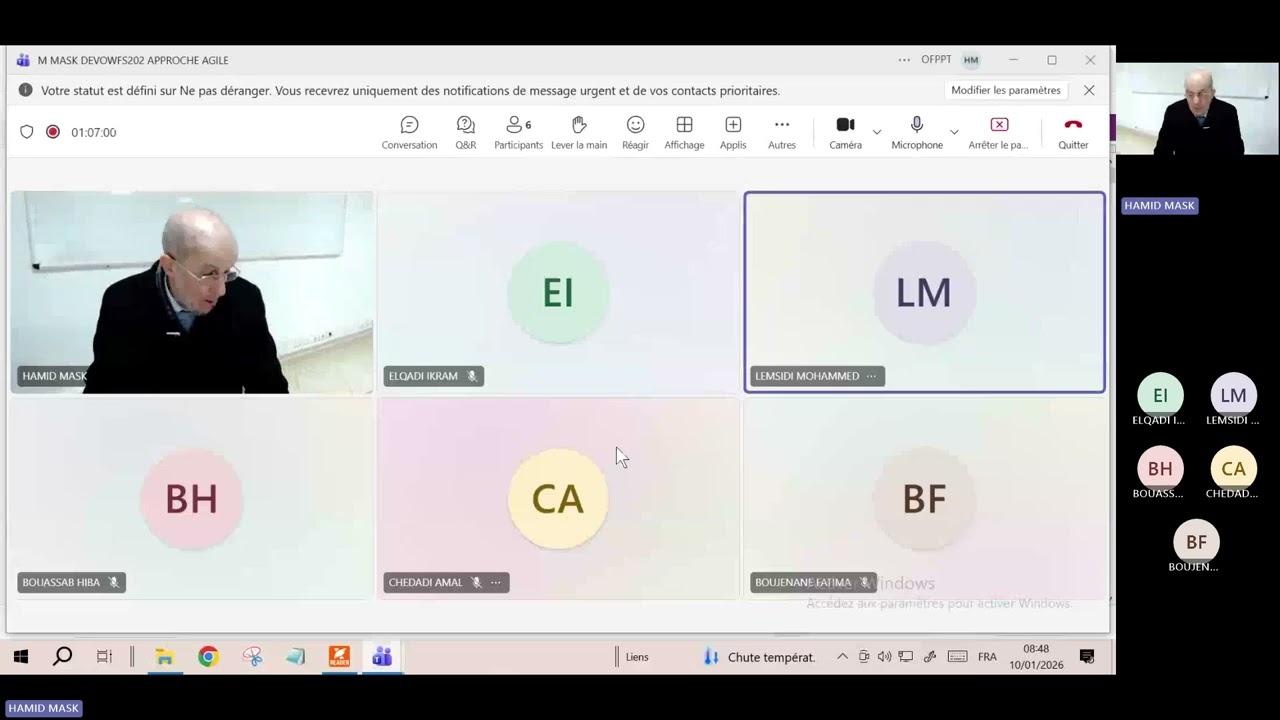Image resolution: width=1280 pixels, height=720 pixels.
Task: Click the HM profile avatar
Action: click(971, 60)
